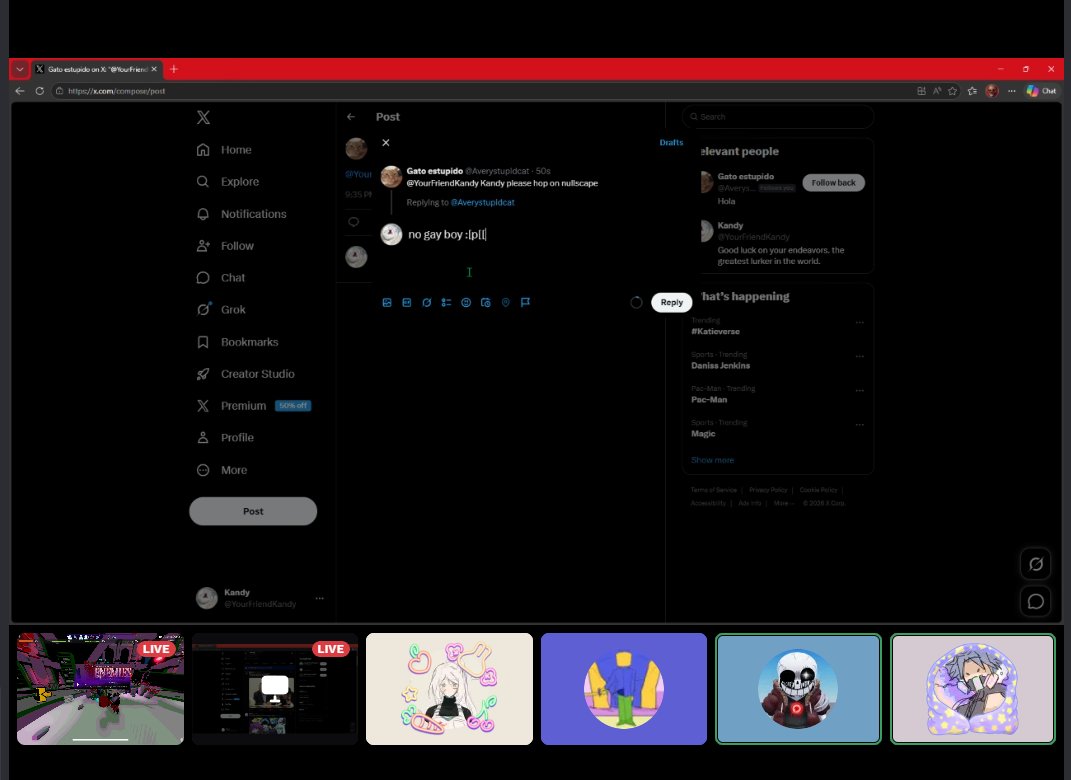
Task: Open @Averystupidcat replying-to link
Action: (x=482, y=202)
